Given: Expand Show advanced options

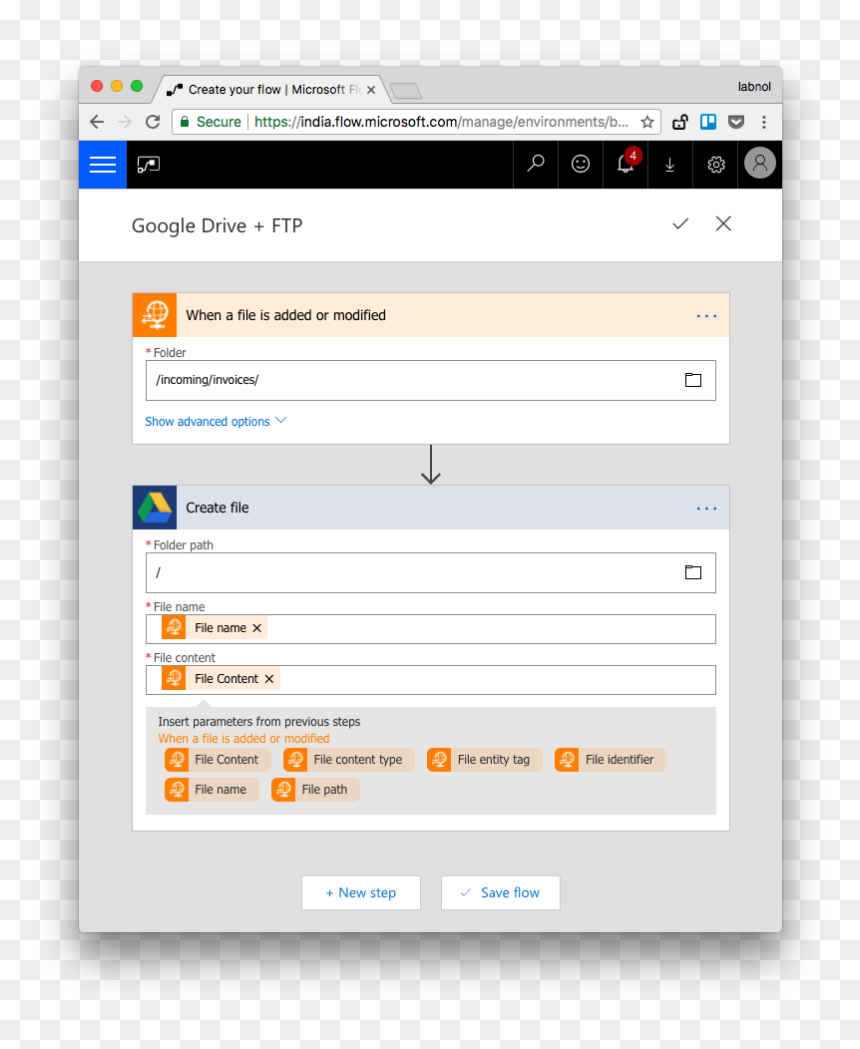Looking at the screenshot, I should point(216,421).
